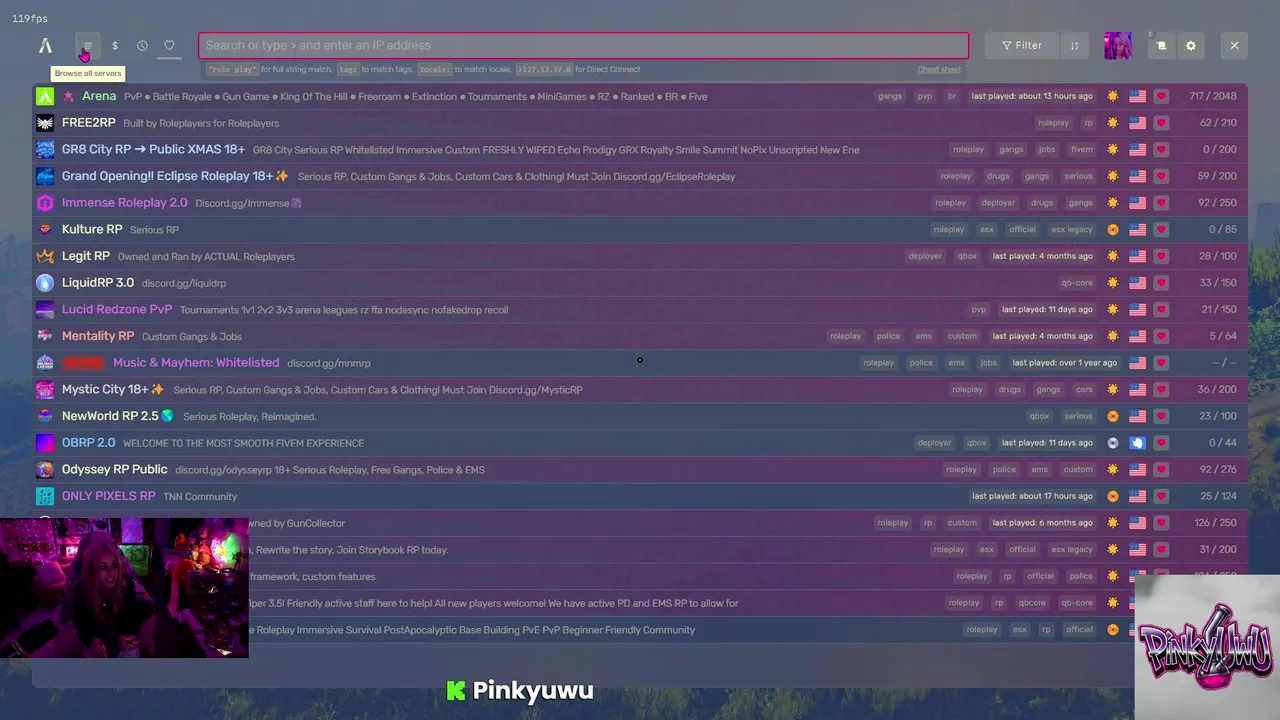Select the 'br' tag on Arena row
Image resolution: width=1280 pixels, height=720 pixels.
tap(952, 96)
